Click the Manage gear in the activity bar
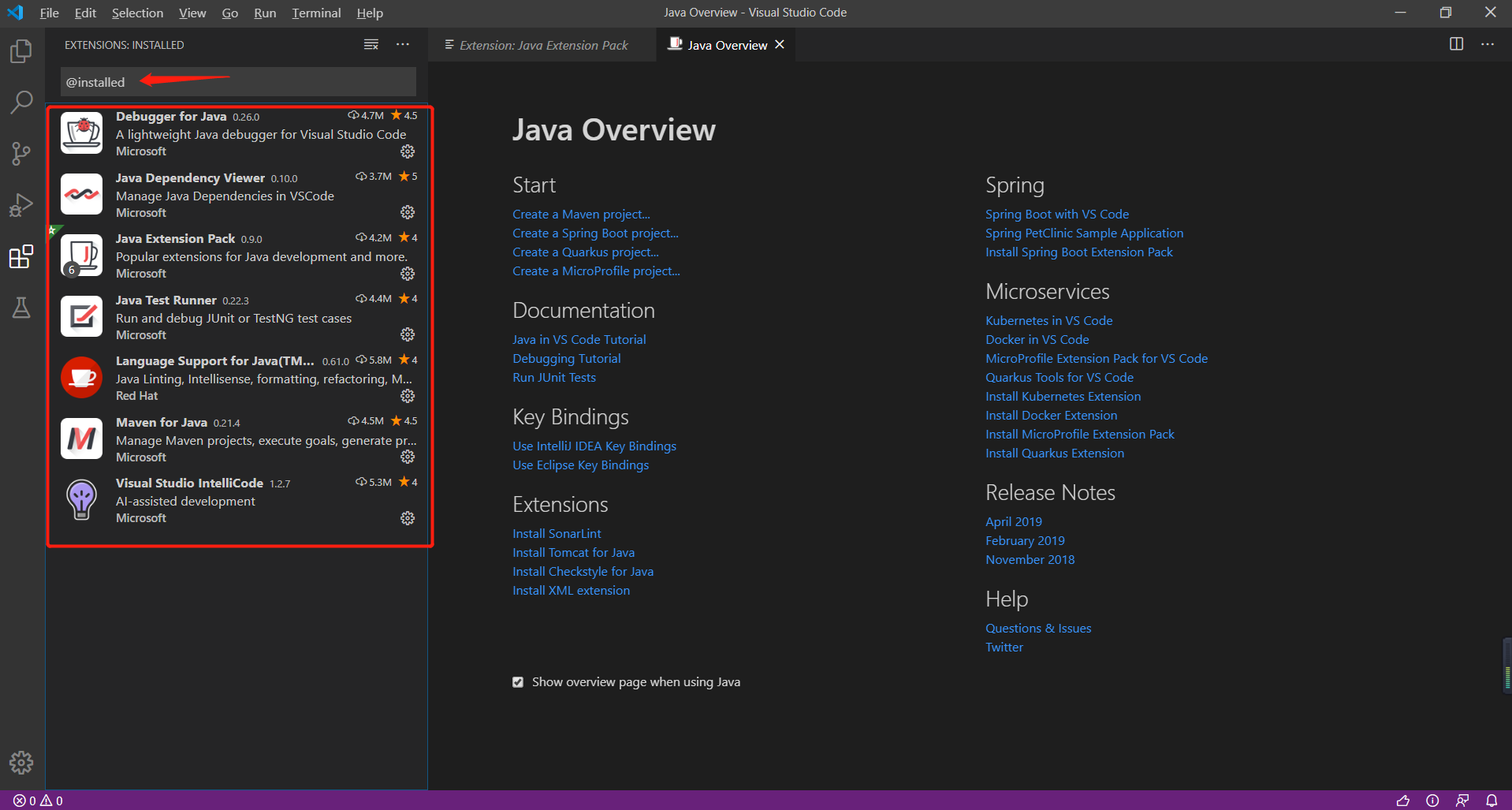Viewport: 1512px width, 810px height. pyautogui.click(x=21, y=762)
